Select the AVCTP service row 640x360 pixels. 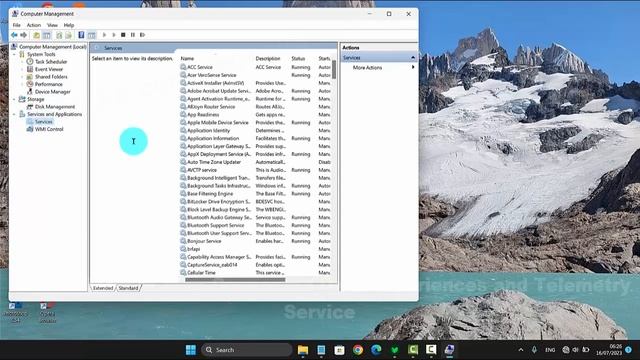(x=255, y=170)
